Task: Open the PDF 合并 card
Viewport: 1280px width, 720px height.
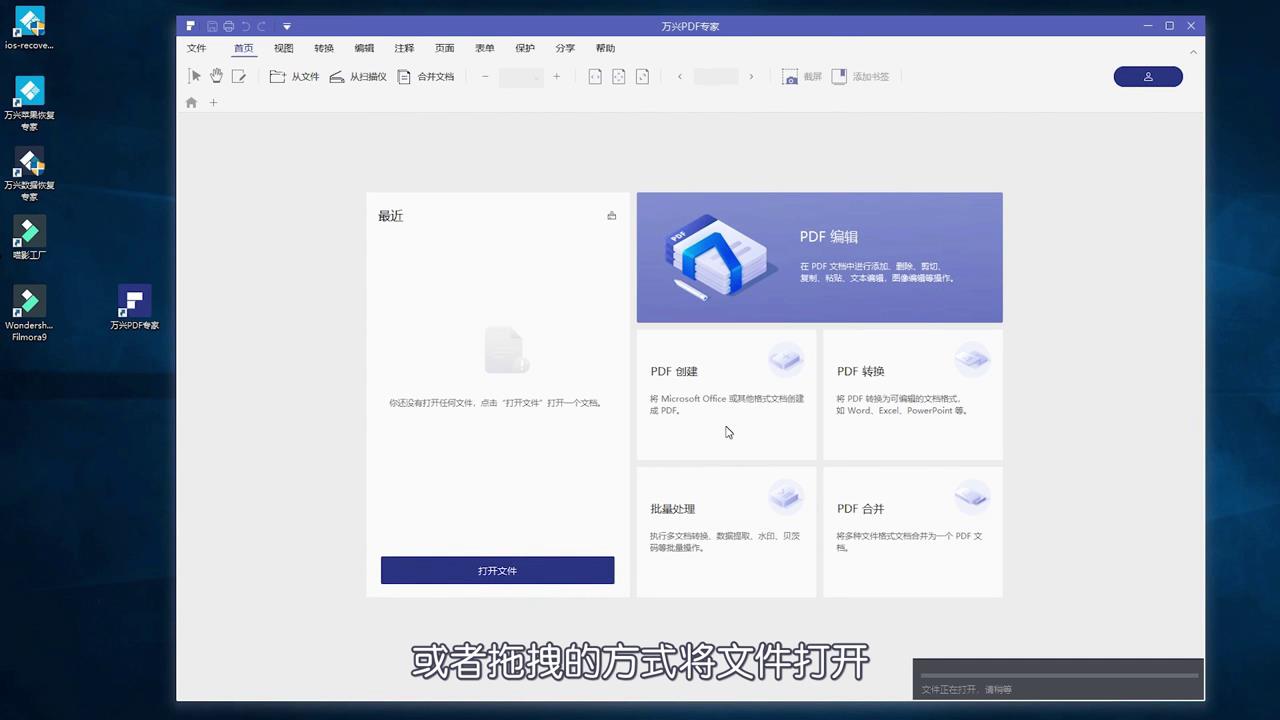Action: tap(912, 531)
